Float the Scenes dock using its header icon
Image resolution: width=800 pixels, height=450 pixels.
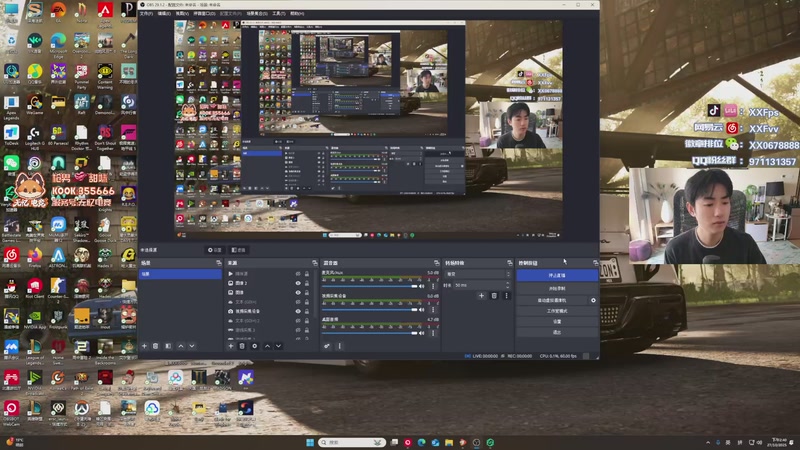[219, 263]
